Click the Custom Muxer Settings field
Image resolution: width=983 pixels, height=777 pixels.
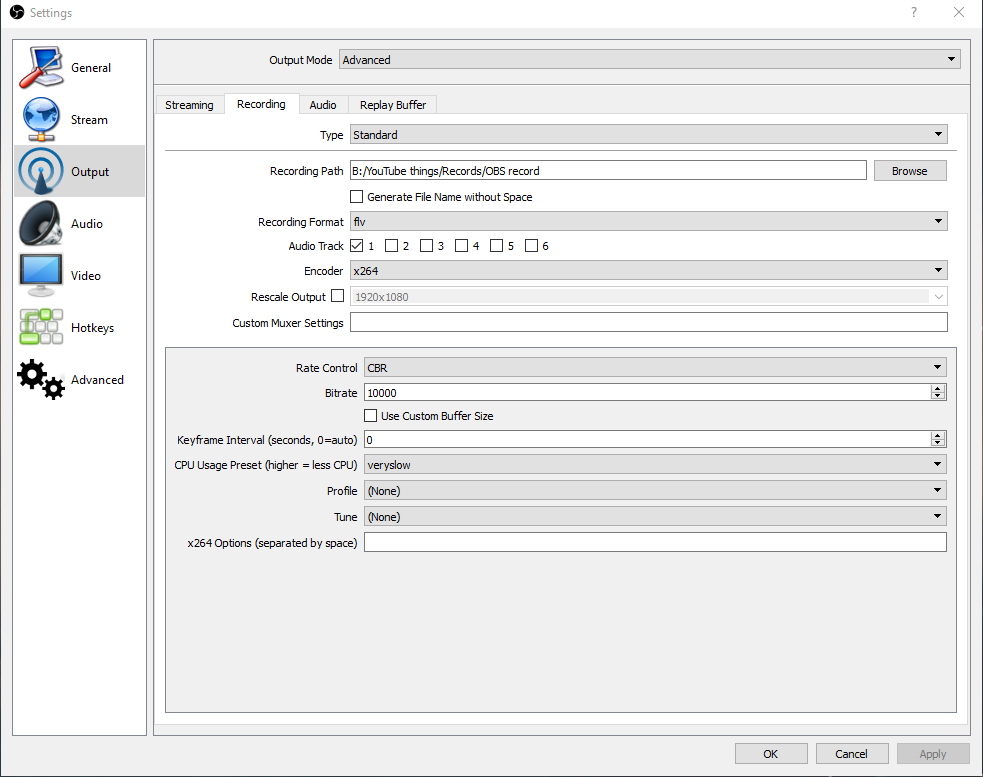click(649, 322)
